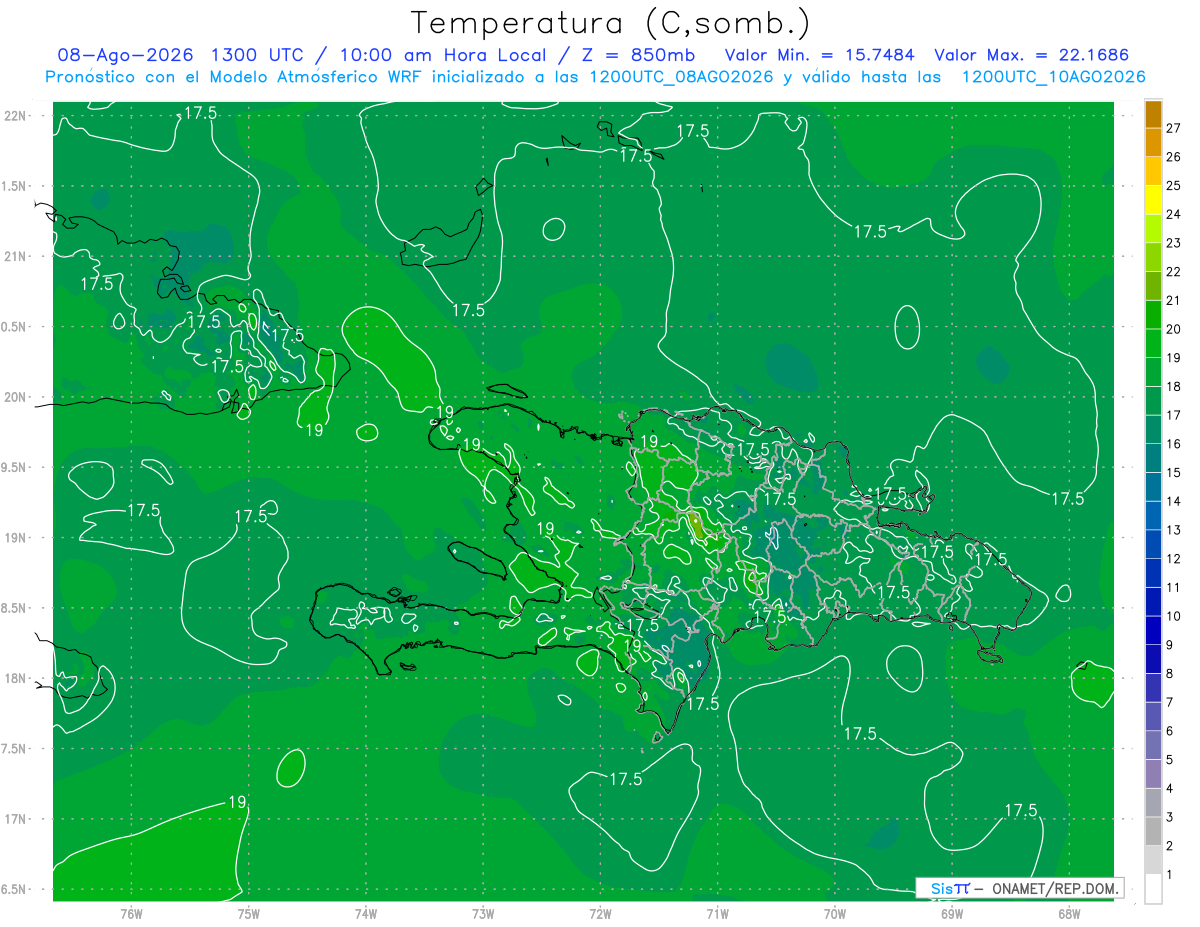The width and height of the screenshot is (1200, 927).
Task: Click the longitude label "71W"
Action: 717,913
